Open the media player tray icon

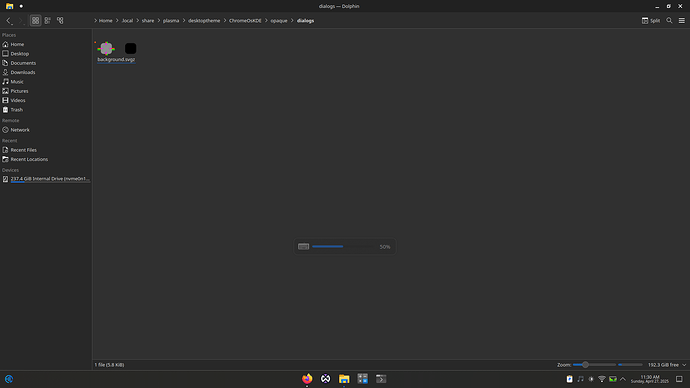580,379
